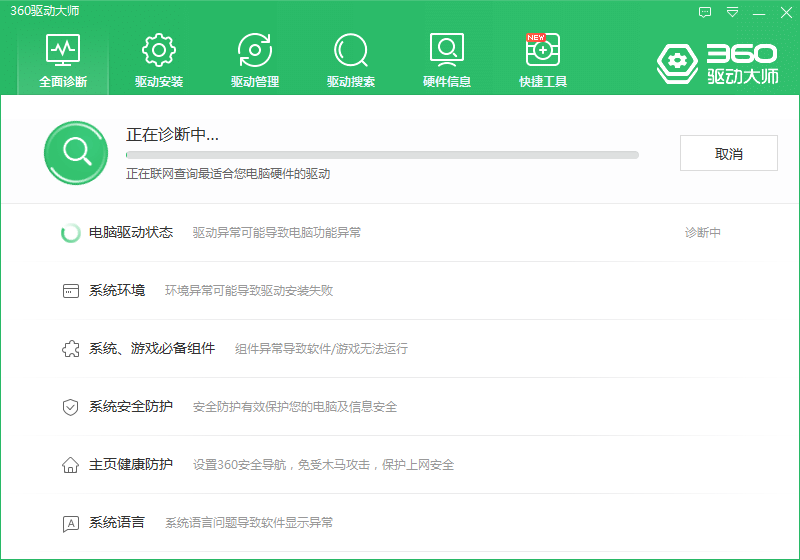Click the 正在诊断中... heading
This screenshot has height=560, width=800.
click(172, 135)
